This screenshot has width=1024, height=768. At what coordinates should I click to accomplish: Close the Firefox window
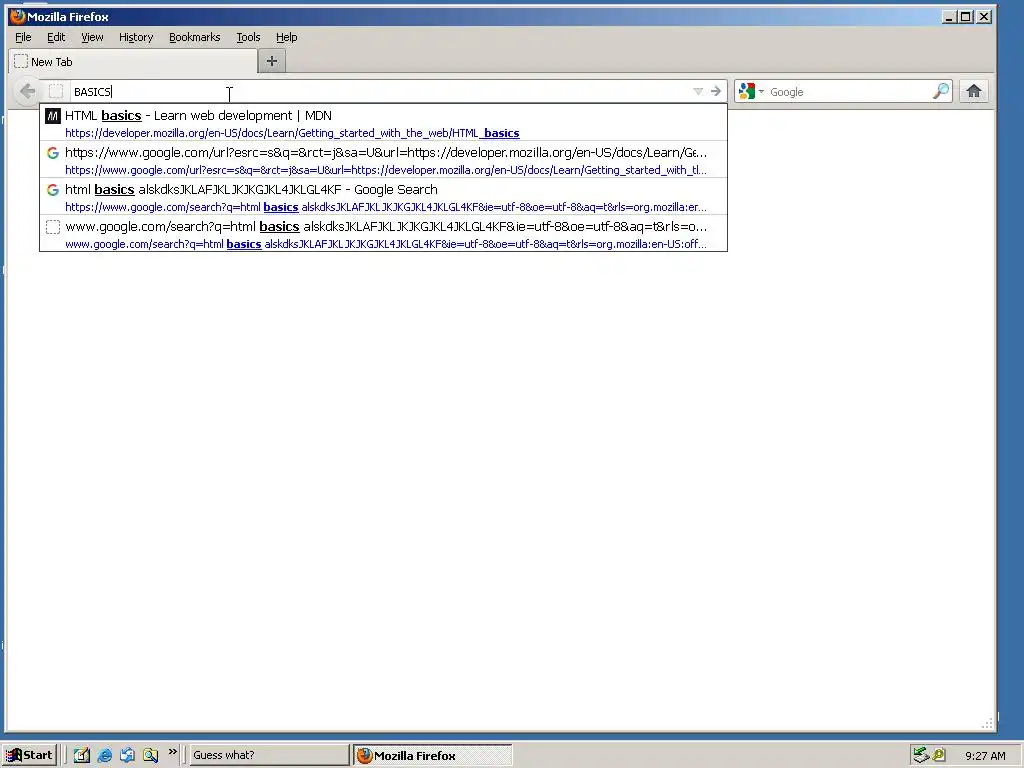click(x=984, y=17)
